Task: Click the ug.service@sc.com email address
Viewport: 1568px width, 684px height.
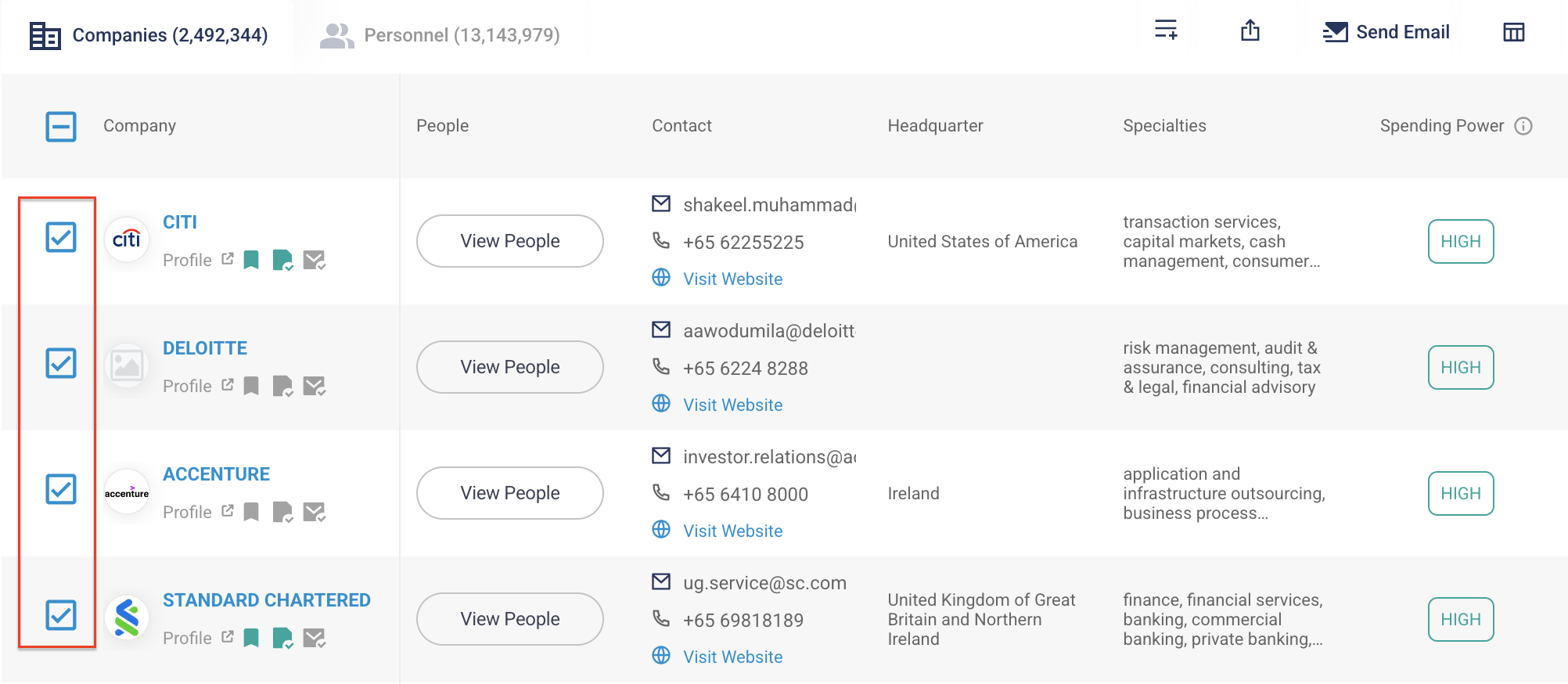Action: tap(765, 583)
